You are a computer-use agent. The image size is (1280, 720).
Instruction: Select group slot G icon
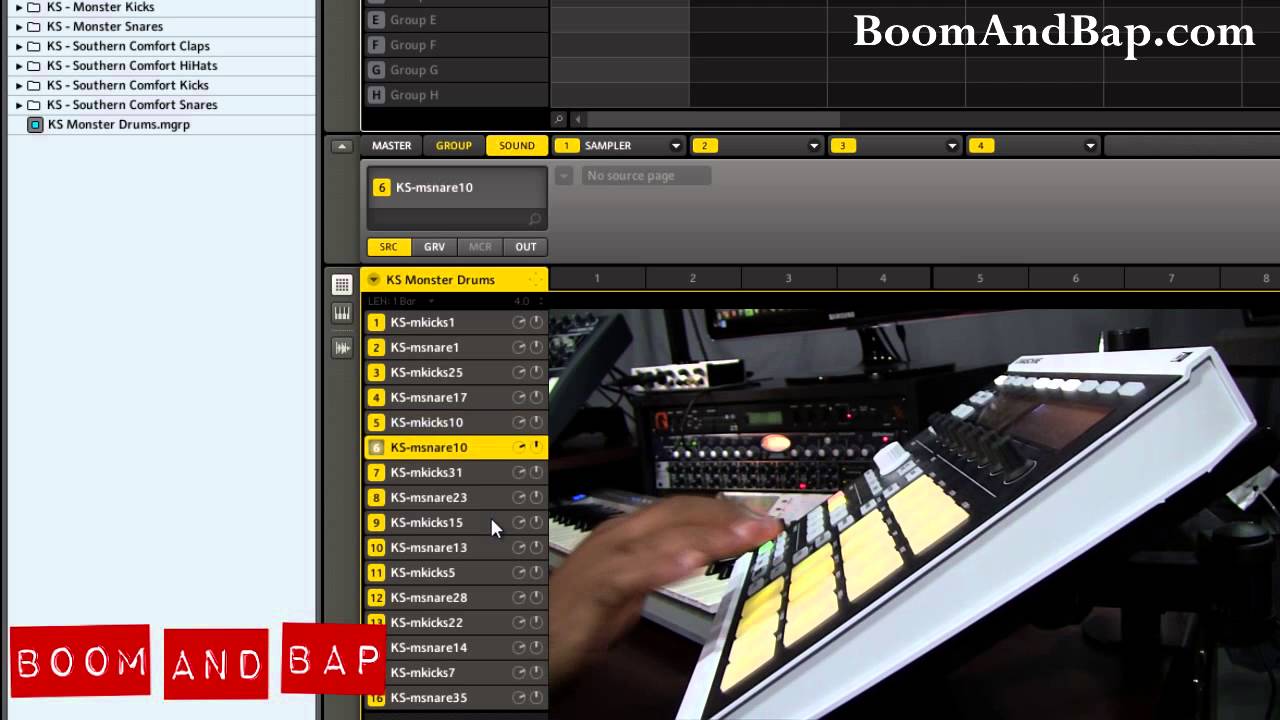click(376, 70)
